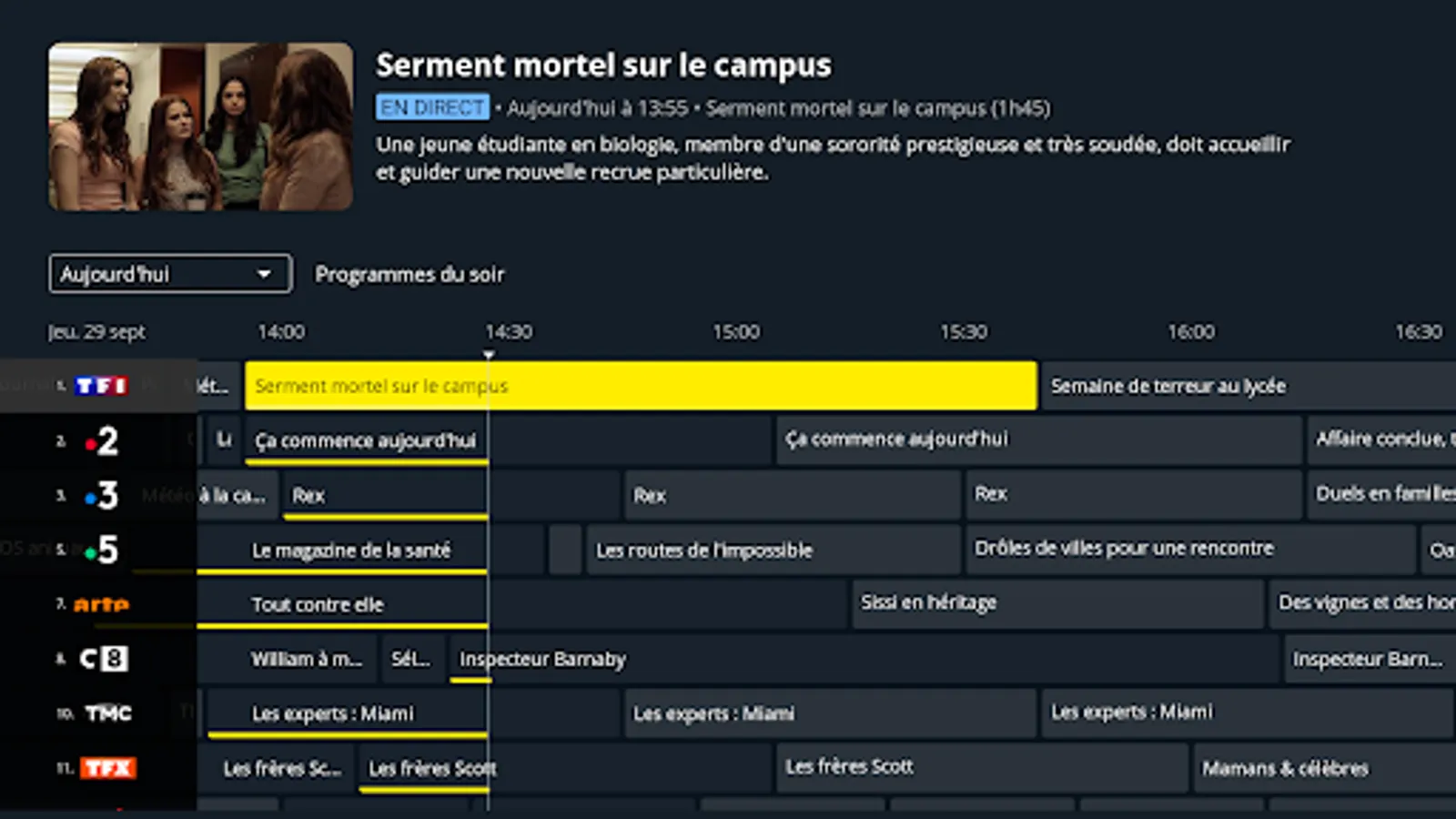Select the highlighted Serment mortel program block
This screenshot has height=819, width=1456.
[641, 386]
